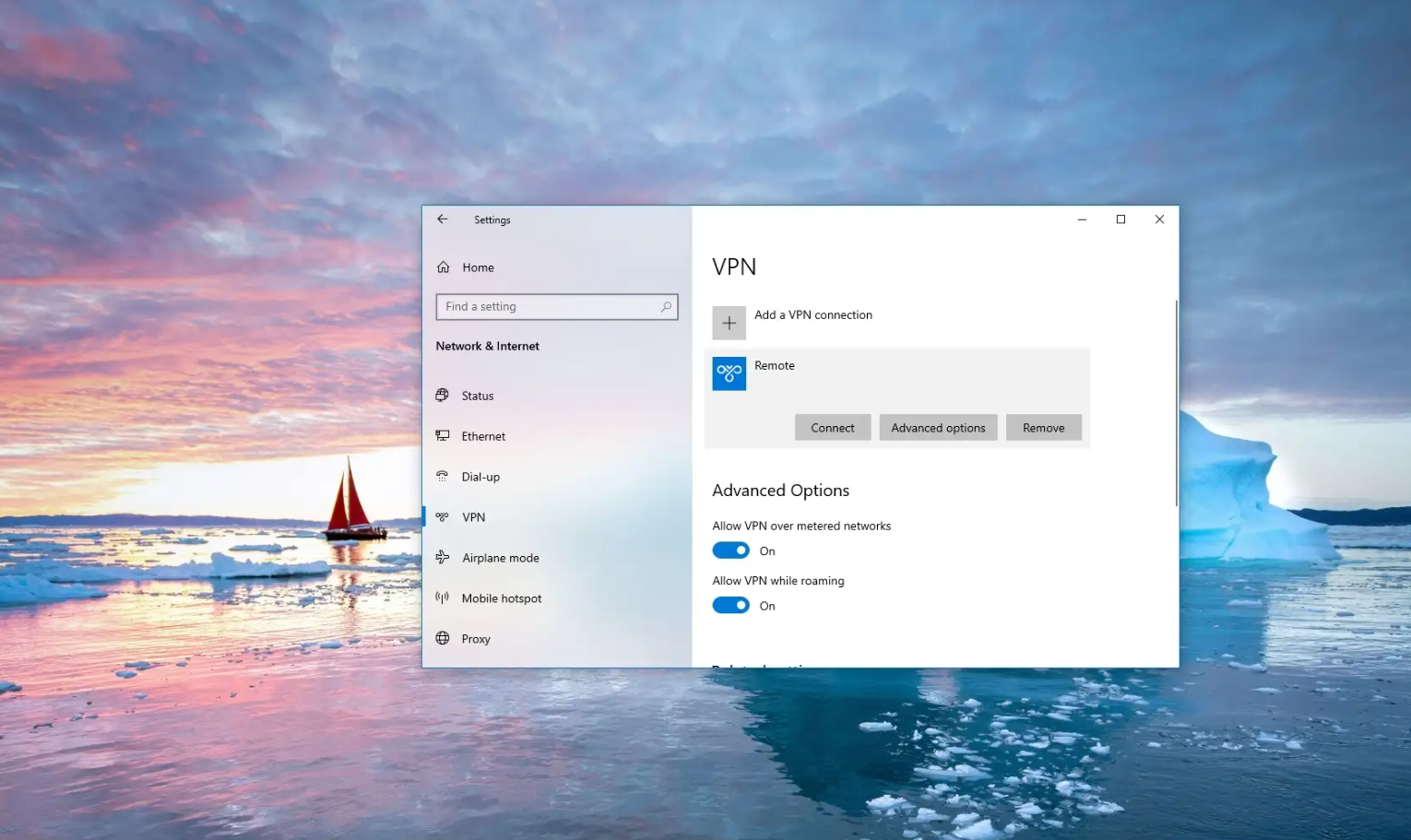Click the Dial-up icon
This screenshot has width=1411, height=840.
click(x=443, y=477)
